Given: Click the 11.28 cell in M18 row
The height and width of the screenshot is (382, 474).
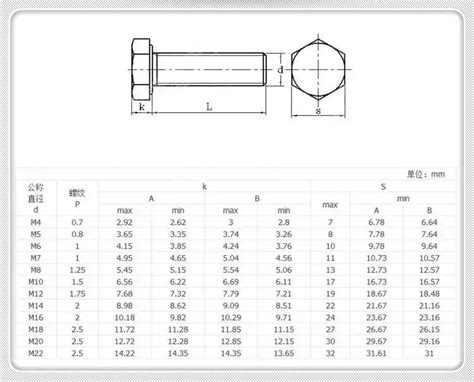Looking at the screenshot, I should (x=178, y=330).
